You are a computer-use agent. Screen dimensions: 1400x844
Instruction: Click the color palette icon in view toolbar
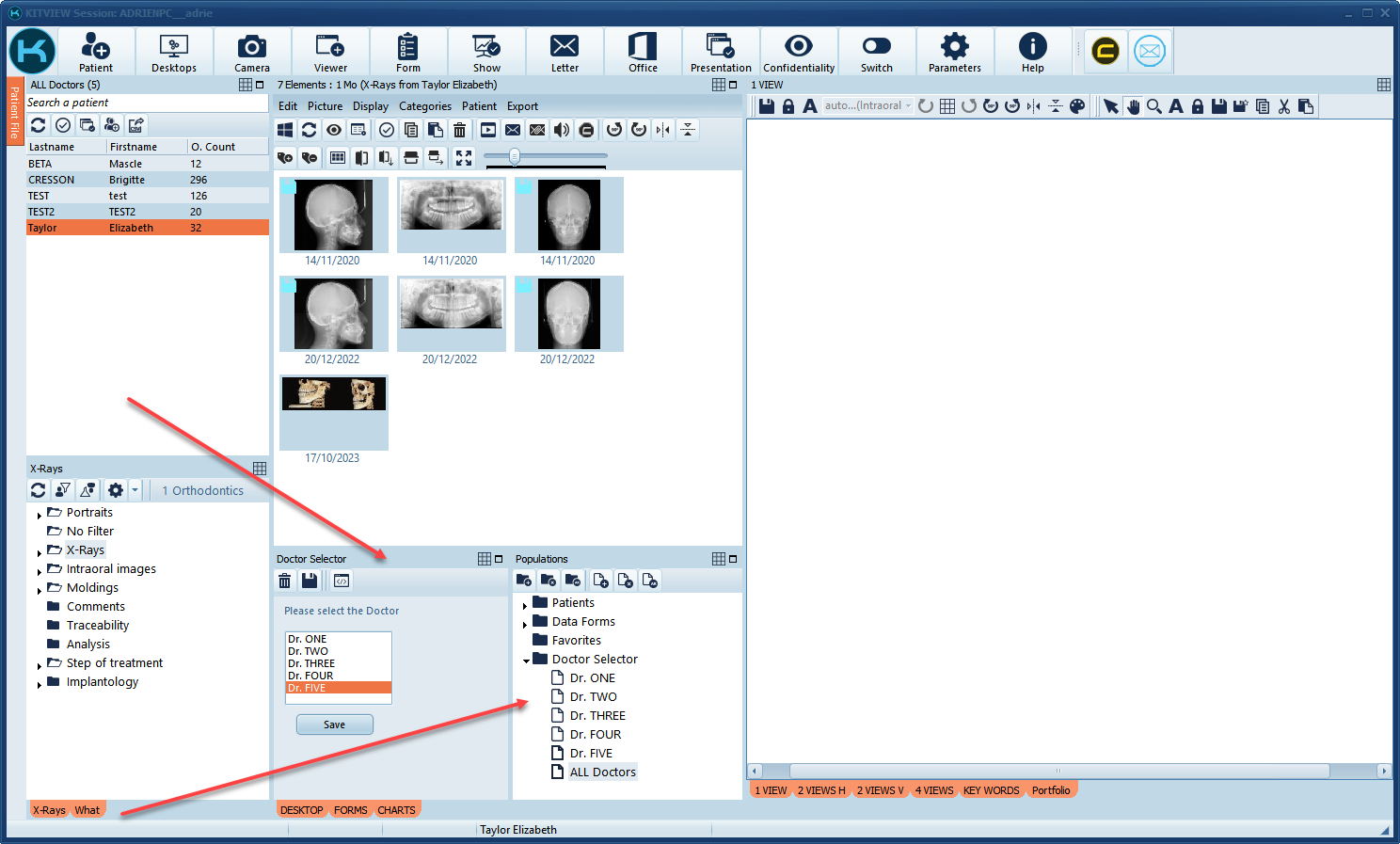click(x=1077, y=106)
